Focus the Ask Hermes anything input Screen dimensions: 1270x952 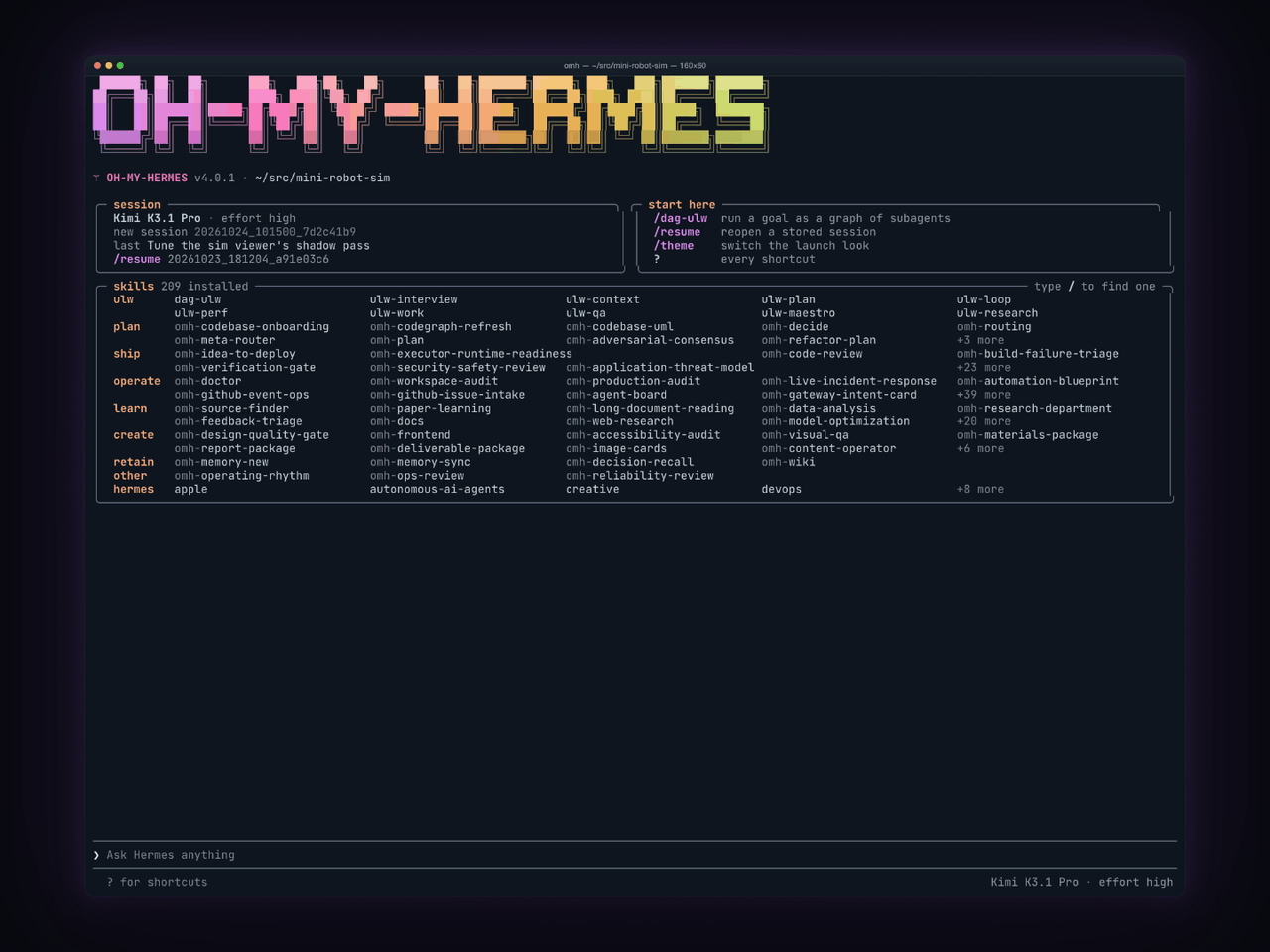635,855
